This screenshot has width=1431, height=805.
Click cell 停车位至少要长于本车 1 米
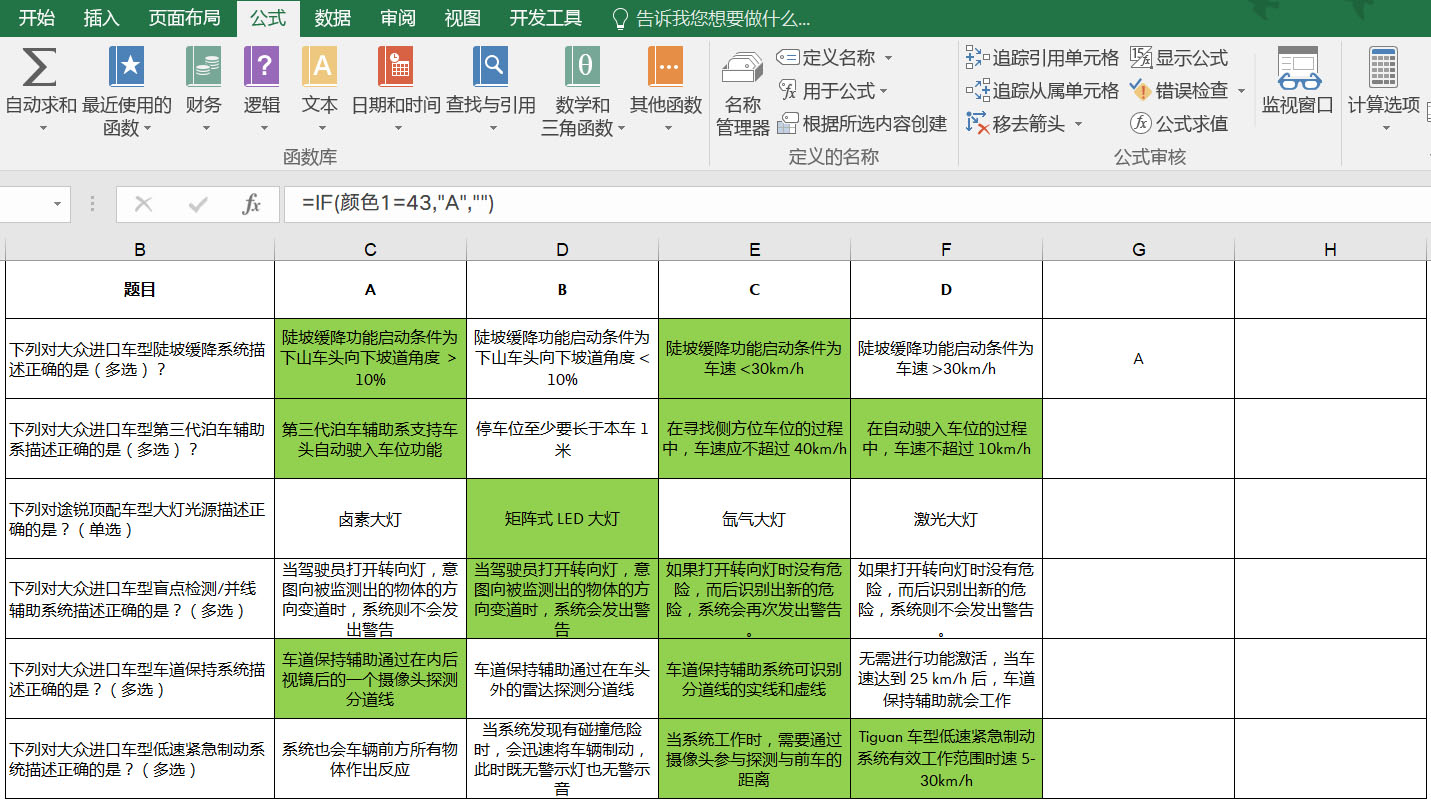point(562,439)
